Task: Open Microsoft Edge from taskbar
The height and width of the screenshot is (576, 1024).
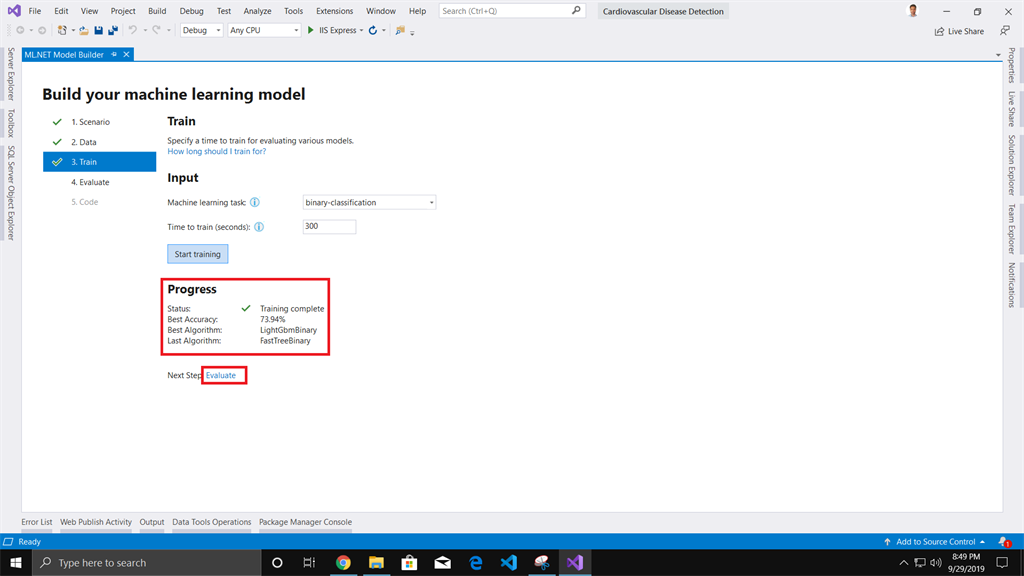Action: point(476,562)
